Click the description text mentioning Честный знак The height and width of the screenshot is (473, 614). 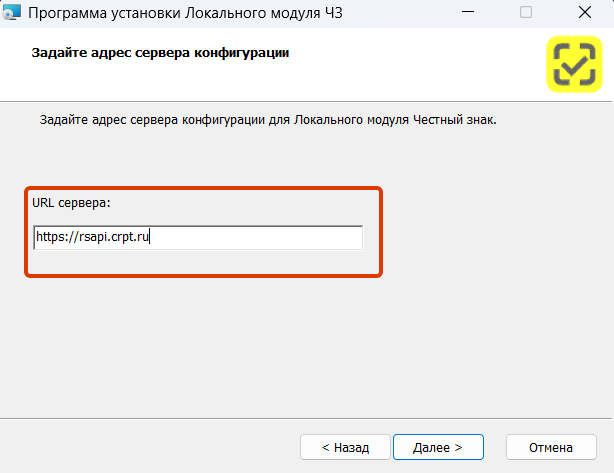[268, 120]
